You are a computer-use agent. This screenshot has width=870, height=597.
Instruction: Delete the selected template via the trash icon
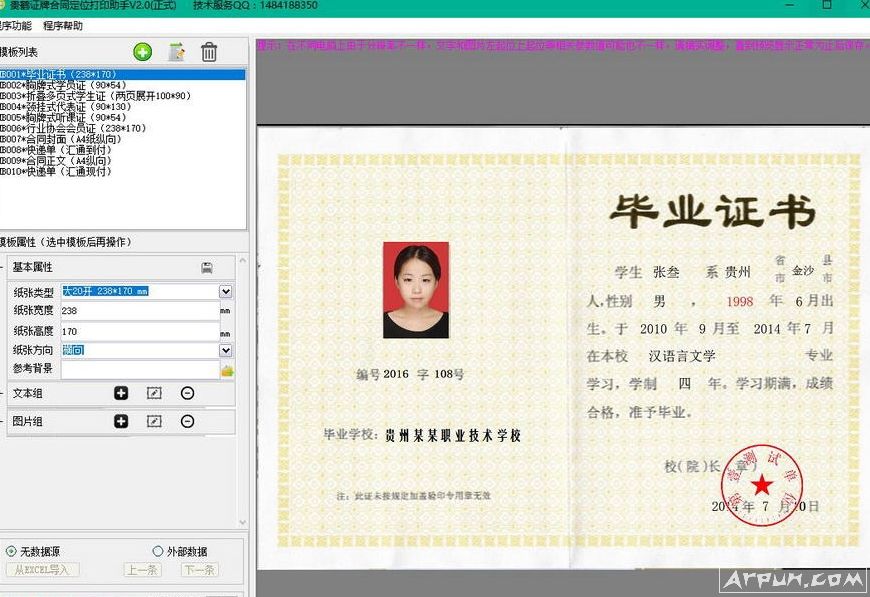[209, 51]
